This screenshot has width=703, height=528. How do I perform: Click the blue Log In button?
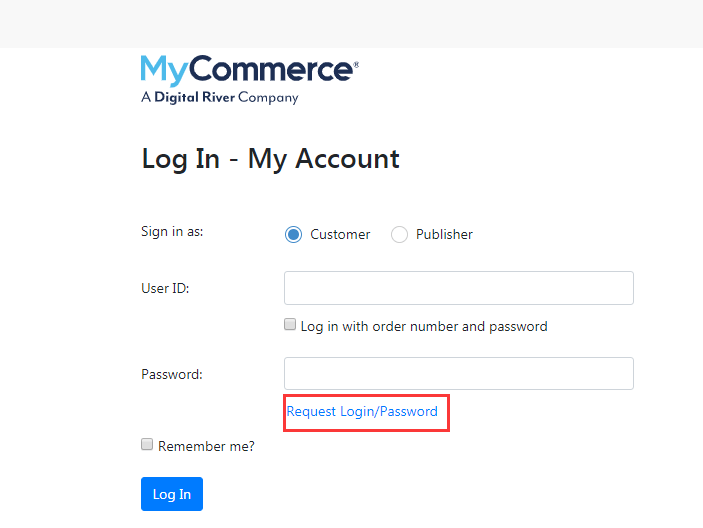172,494
